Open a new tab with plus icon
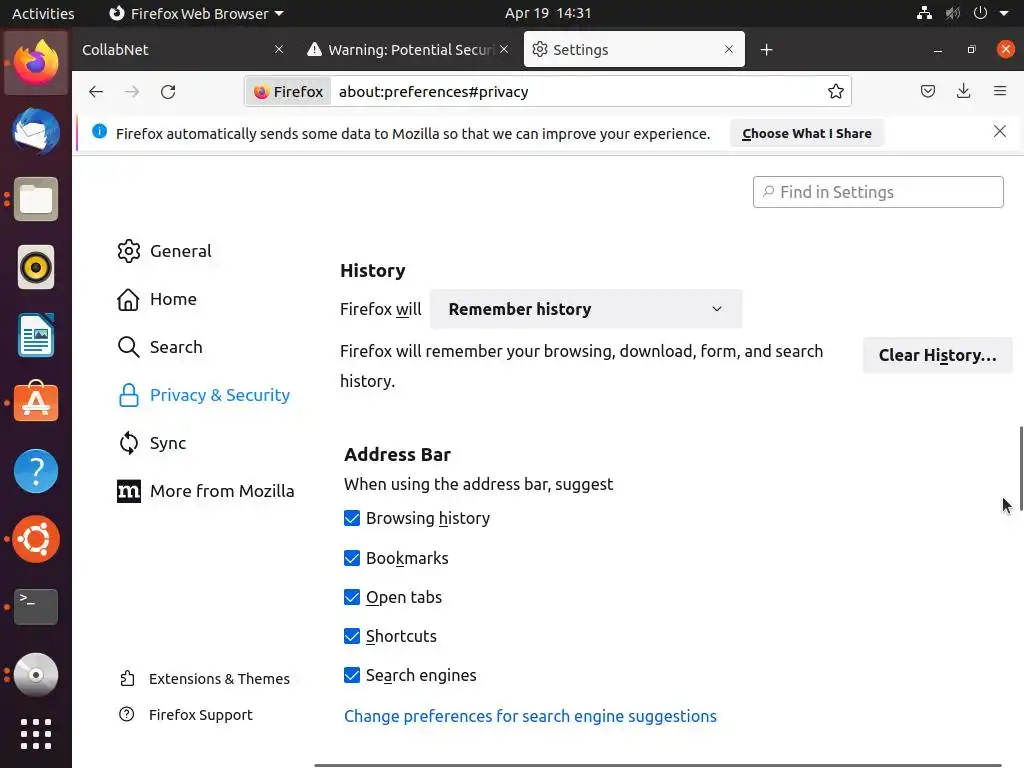Screen dimensions: 1024x768 tap(766, 50)
